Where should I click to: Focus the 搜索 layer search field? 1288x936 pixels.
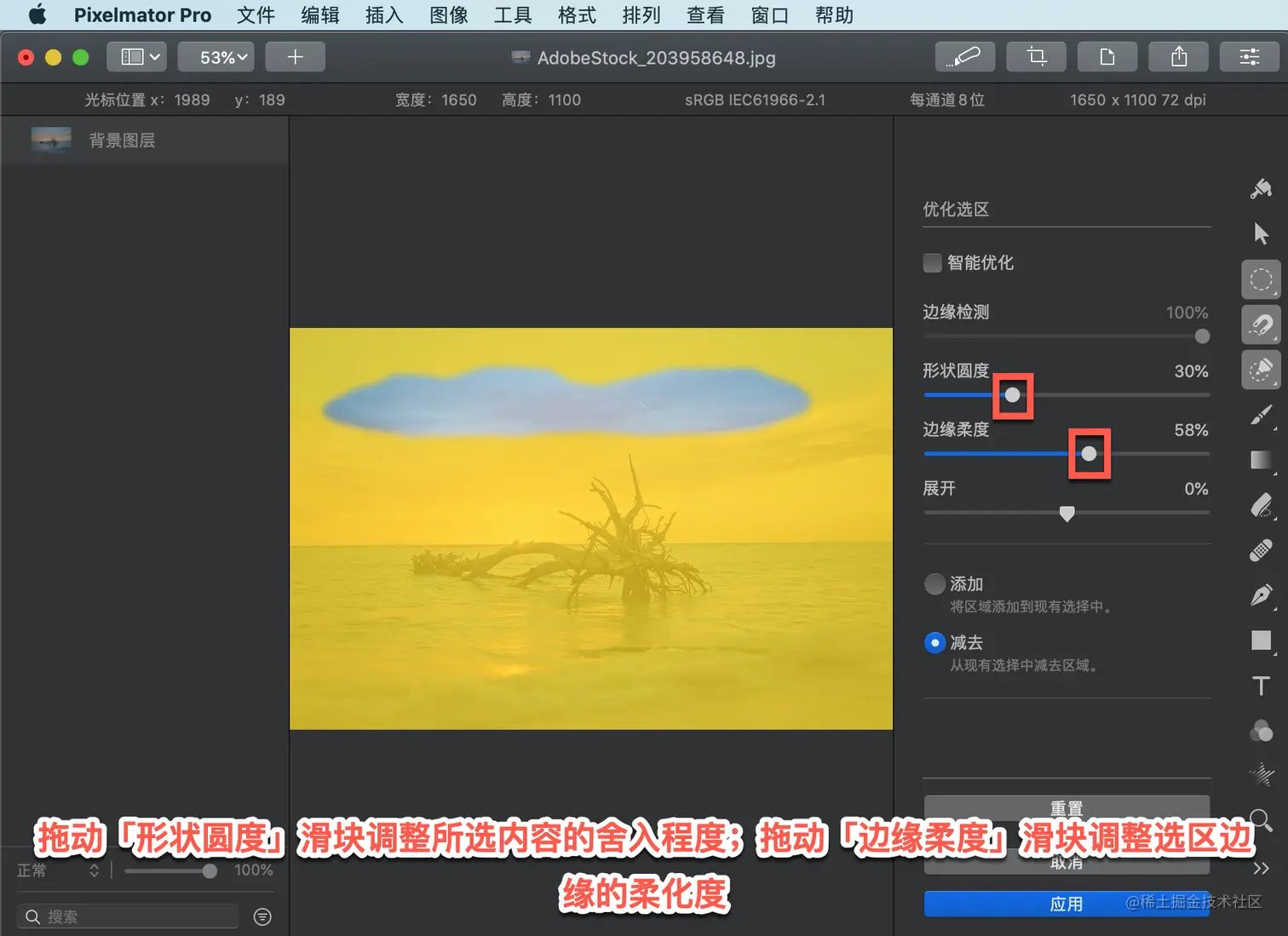pyautogui.click(x=128, y=916)
